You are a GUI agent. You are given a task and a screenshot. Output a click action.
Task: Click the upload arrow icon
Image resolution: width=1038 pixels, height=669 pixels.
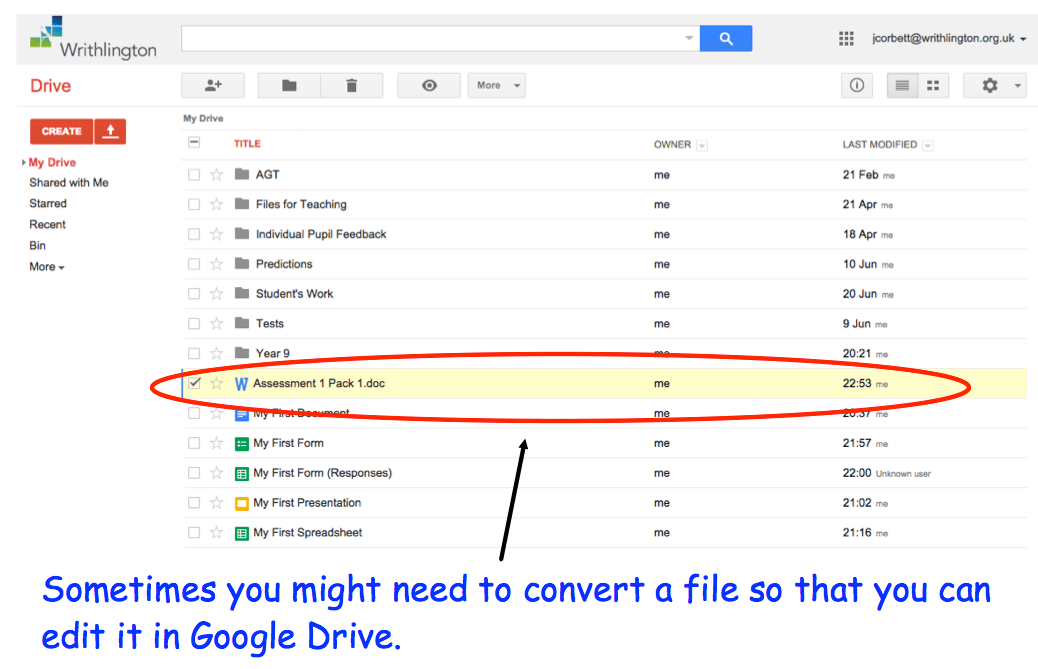(x=111, y=131)
